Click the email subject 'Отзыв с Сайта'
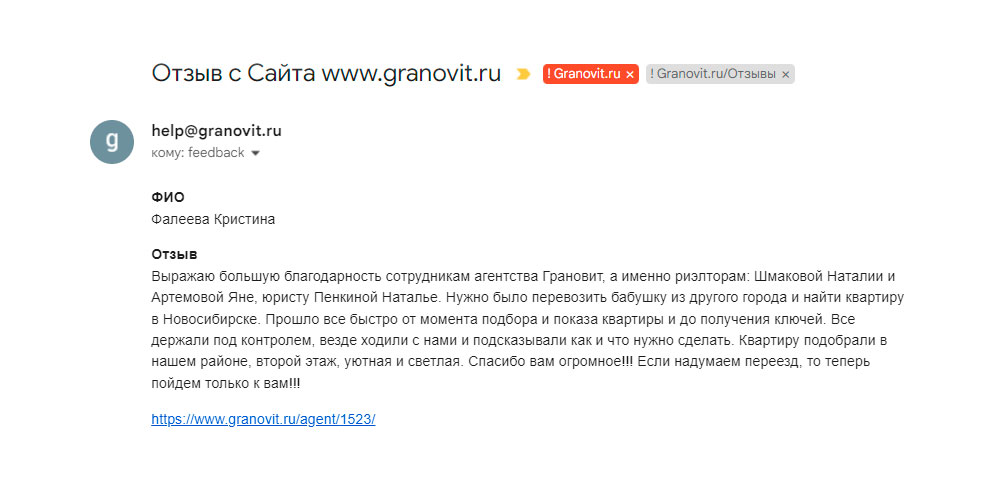 (233, 74)
